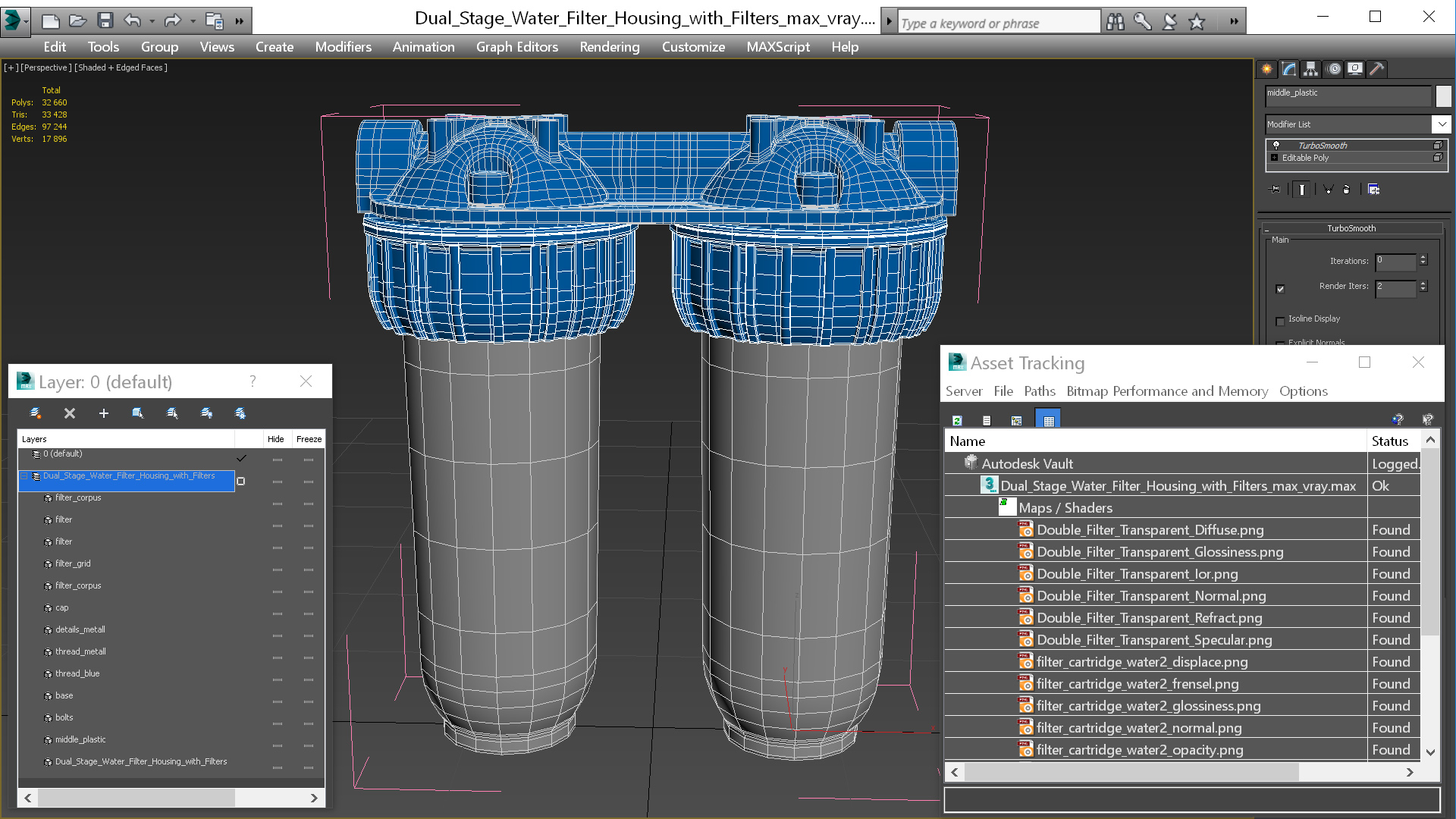Select the Asset Tracking table view icon
This screenshot has width=1456, height=819.
click(x=1048, y=420)
